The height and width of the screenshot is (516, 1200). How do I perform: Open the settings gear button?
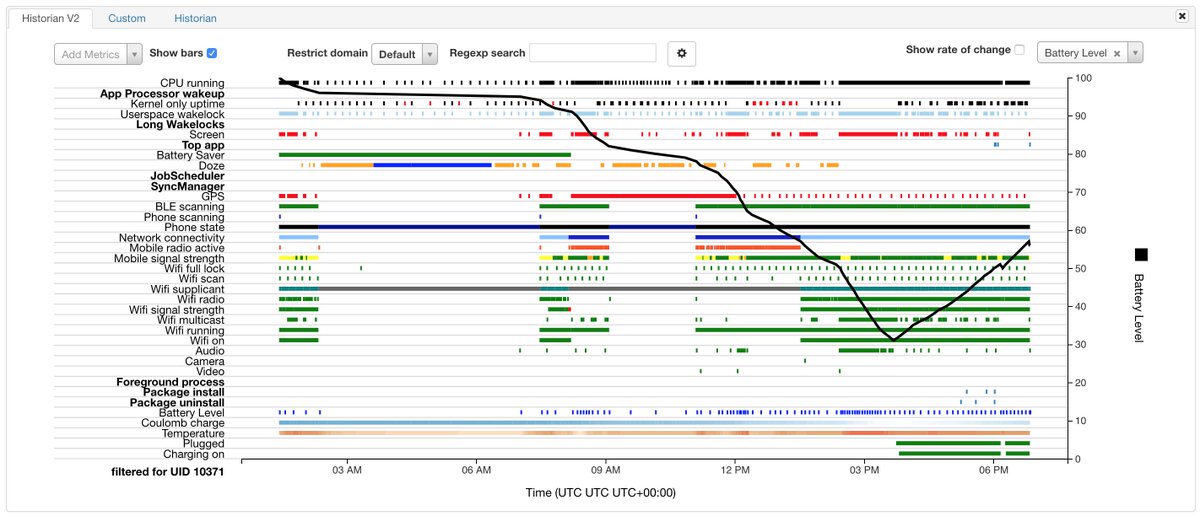pyautogui.click(x=681, y=54)
